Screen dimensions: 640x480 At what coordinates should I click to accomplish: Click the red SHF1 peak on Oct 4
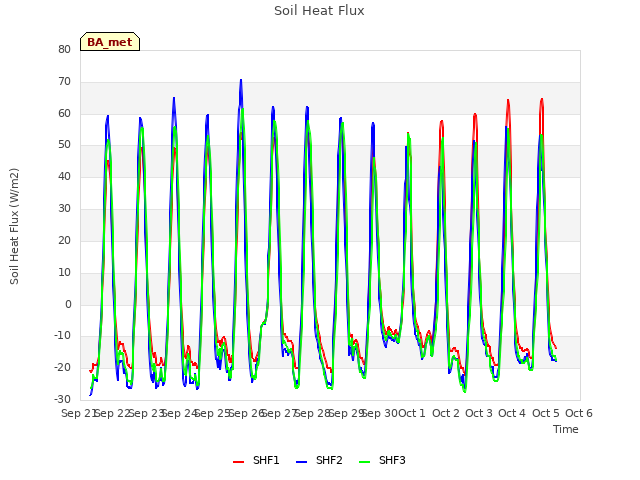[x=508, y=100]
